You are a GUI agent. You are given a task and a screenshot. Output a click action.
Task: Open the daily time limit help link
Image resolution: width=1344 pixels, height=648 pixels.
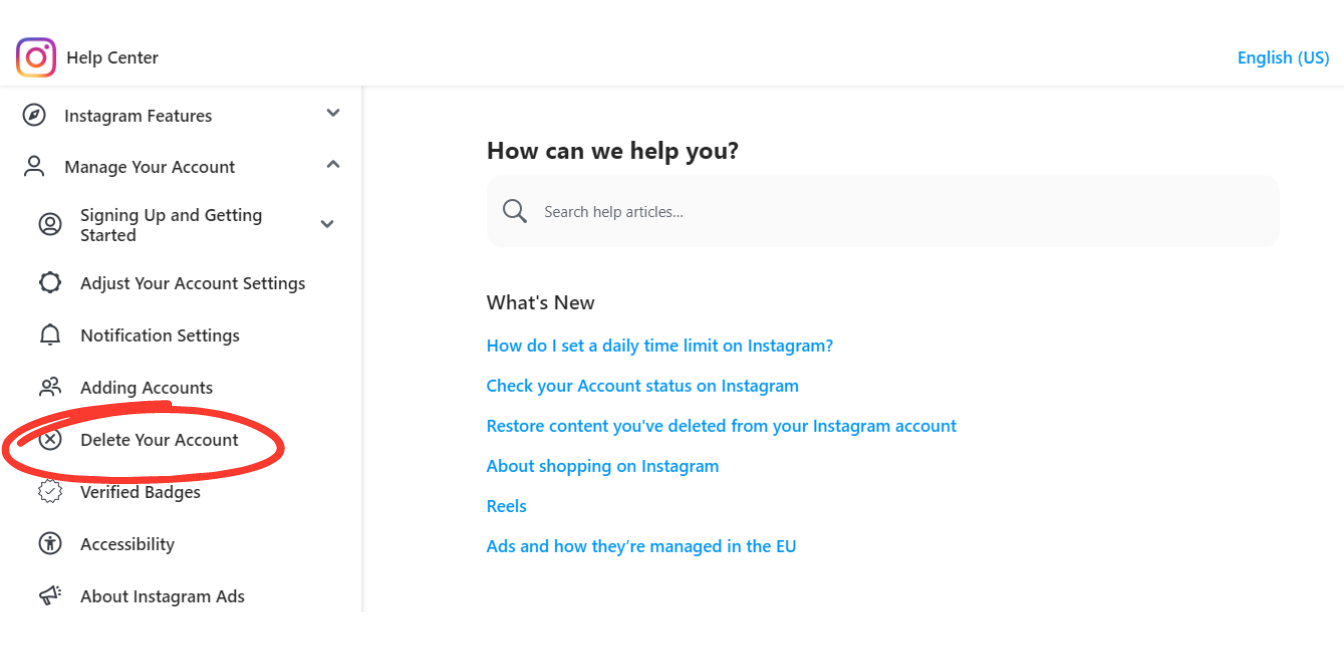point(660,346)
